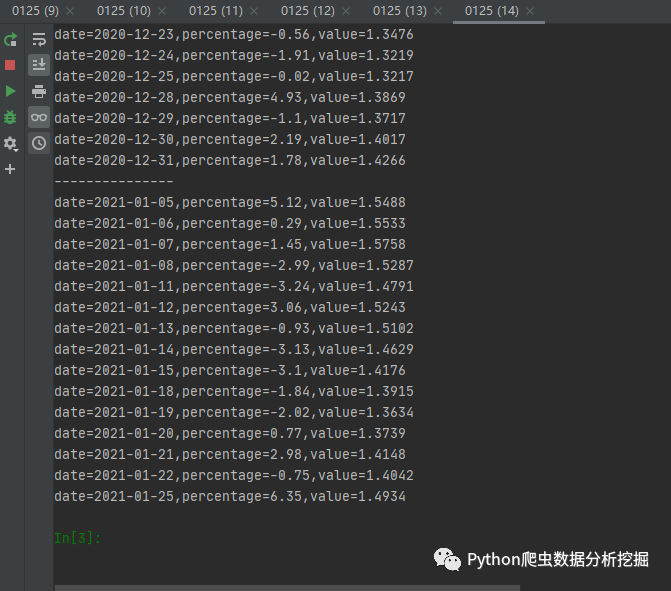Attach debugger using the green bug icon

(10, 117)
